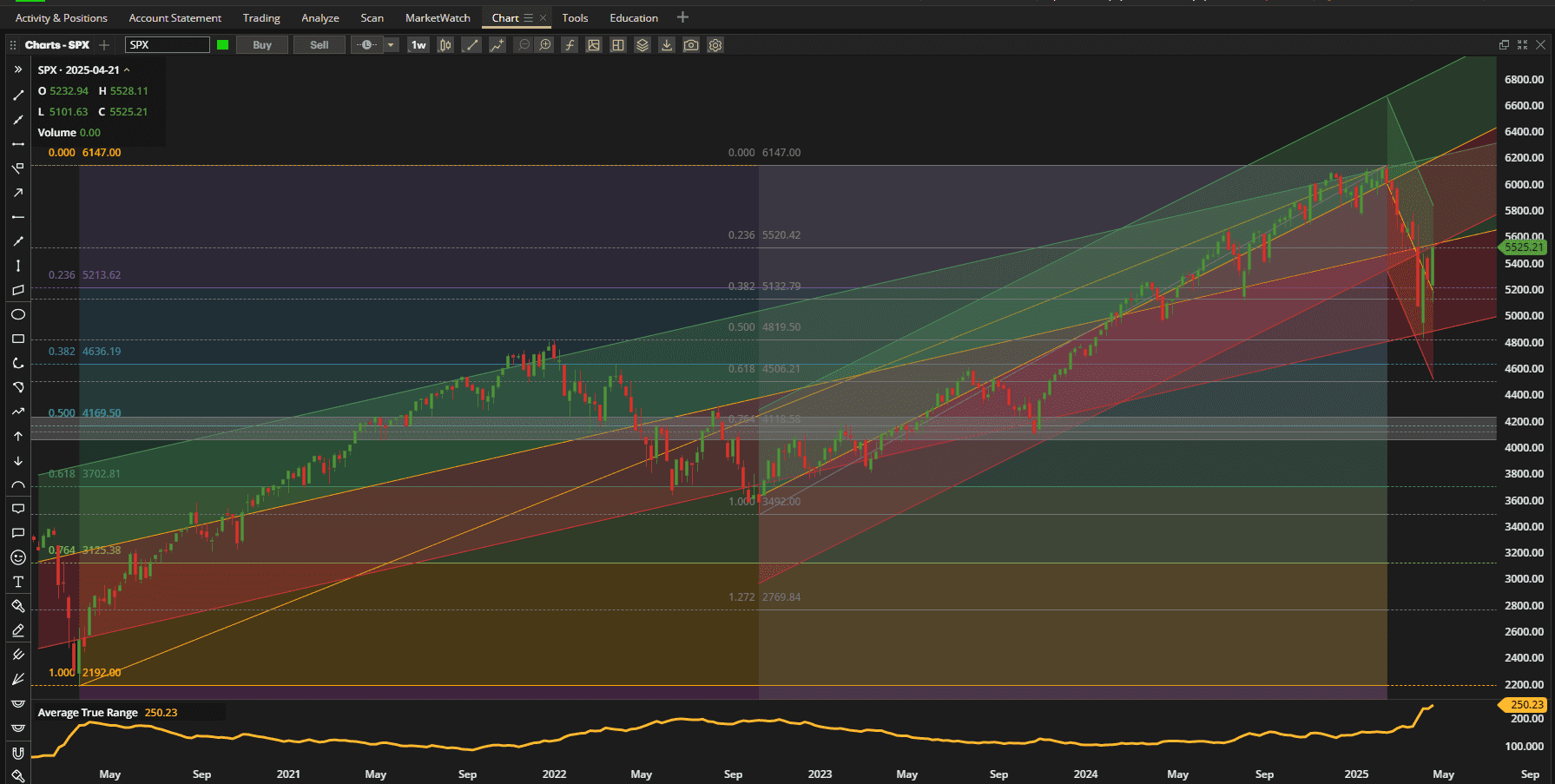This screenshot has width=1555, height=784.
Task: Click the Sell button
Action: [x=320, y=45]
